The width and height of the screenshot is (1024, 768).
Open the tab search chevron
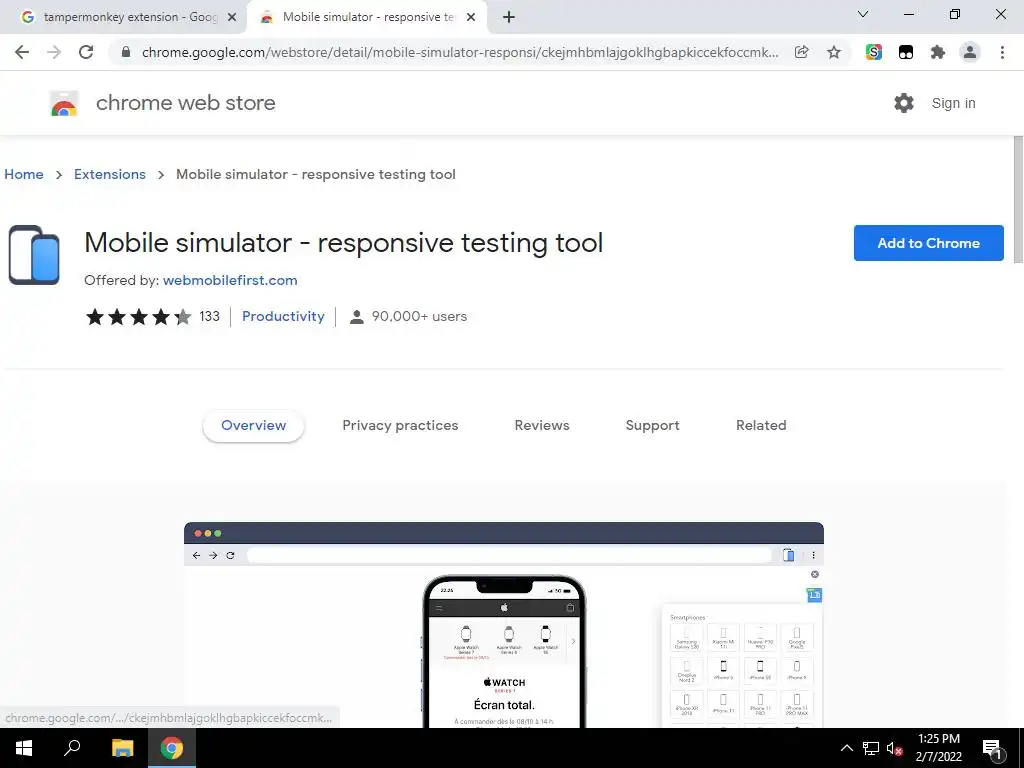pyautogui.click(x=863, y=14)
